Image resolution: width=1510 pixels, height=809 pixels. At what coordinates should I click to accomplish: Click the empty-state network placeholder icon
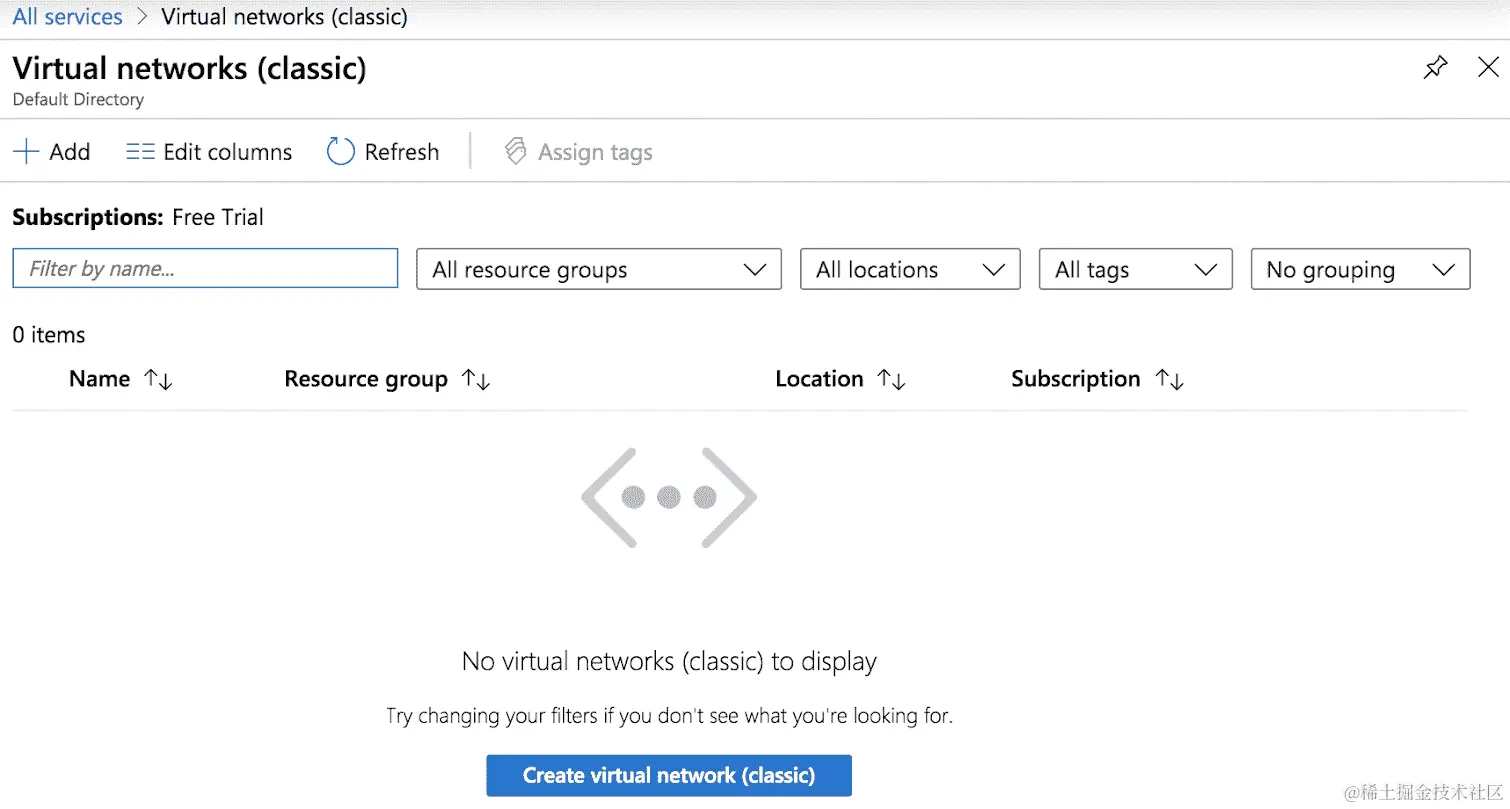669,497
